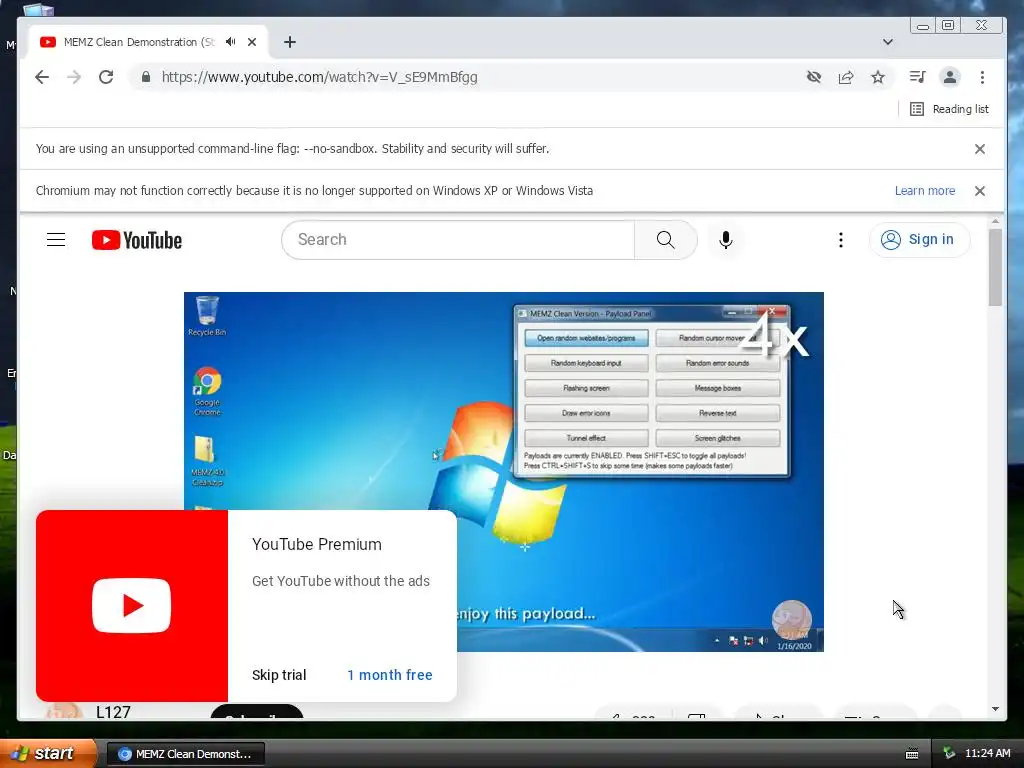This screenshot has height=768, width=1024.
Task: Click the red YouTube Premium logo image
Action: point(132,606)
